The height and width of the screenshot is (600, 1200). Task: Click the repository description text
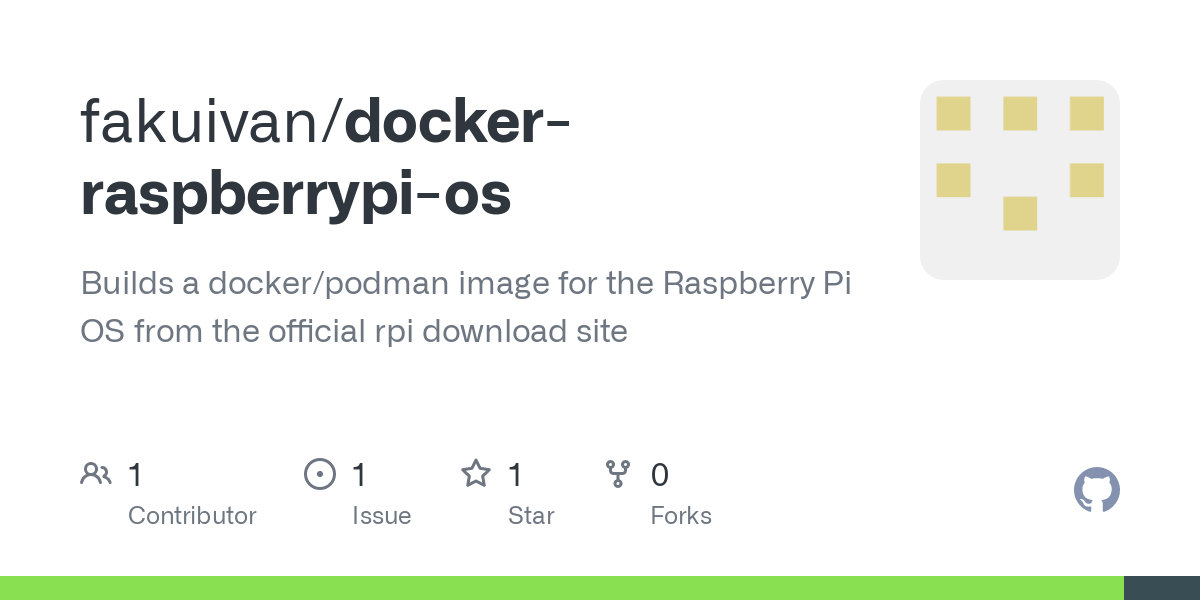point(466,307)
